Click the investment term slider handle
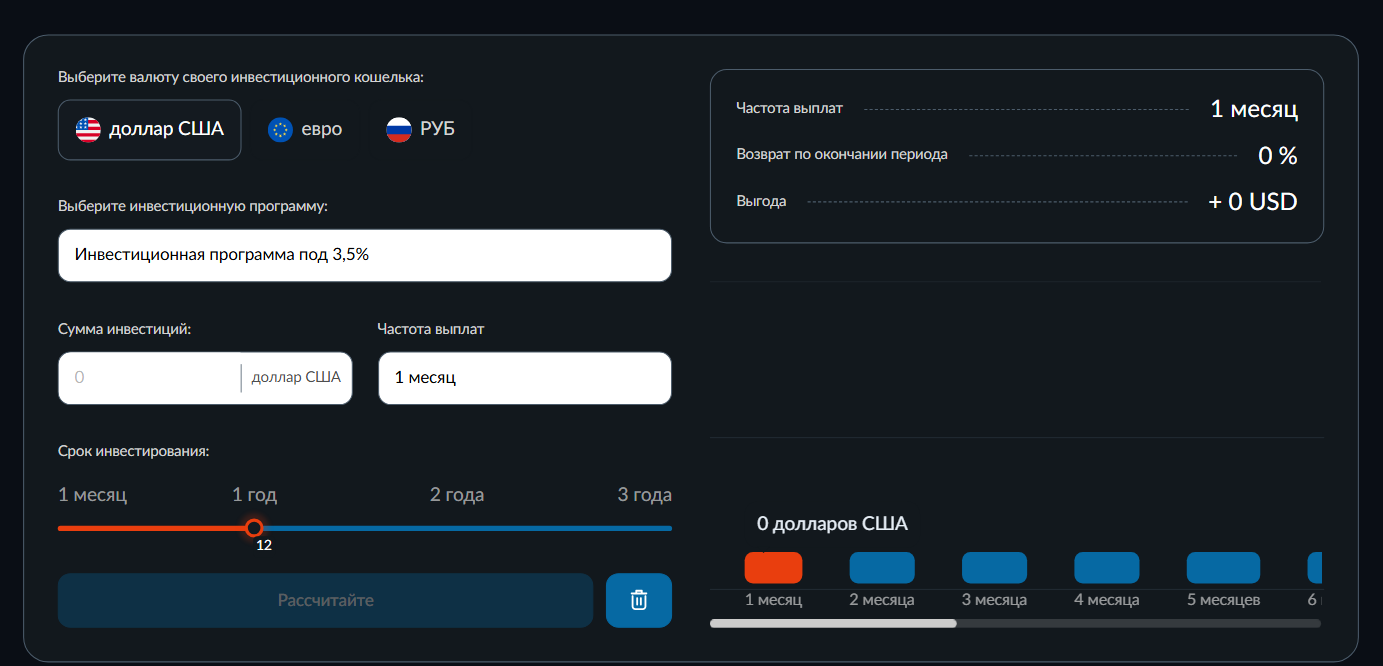The image size is (1383, 666). 254,528
